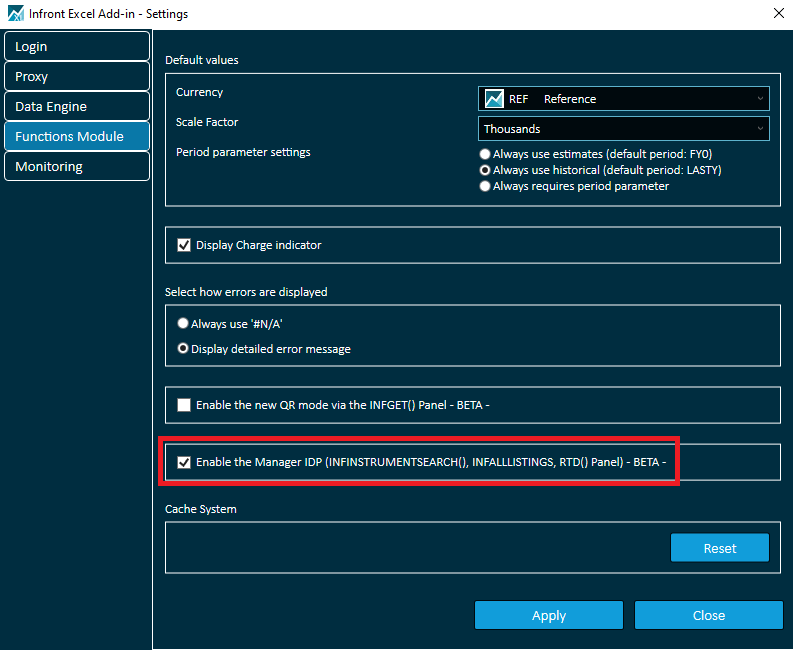Open the Login settings tab
This screenshot has height=650, width=794.
76,47
